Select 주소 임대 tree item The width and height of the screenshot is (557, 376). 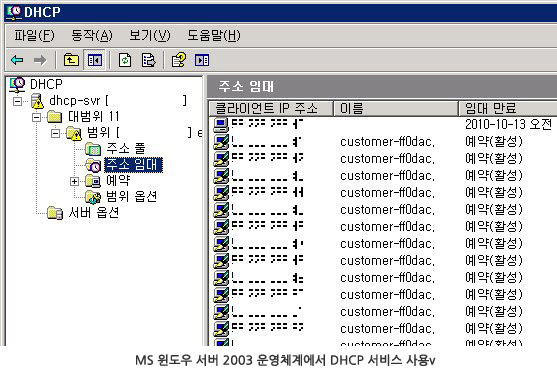click(134, 165)
